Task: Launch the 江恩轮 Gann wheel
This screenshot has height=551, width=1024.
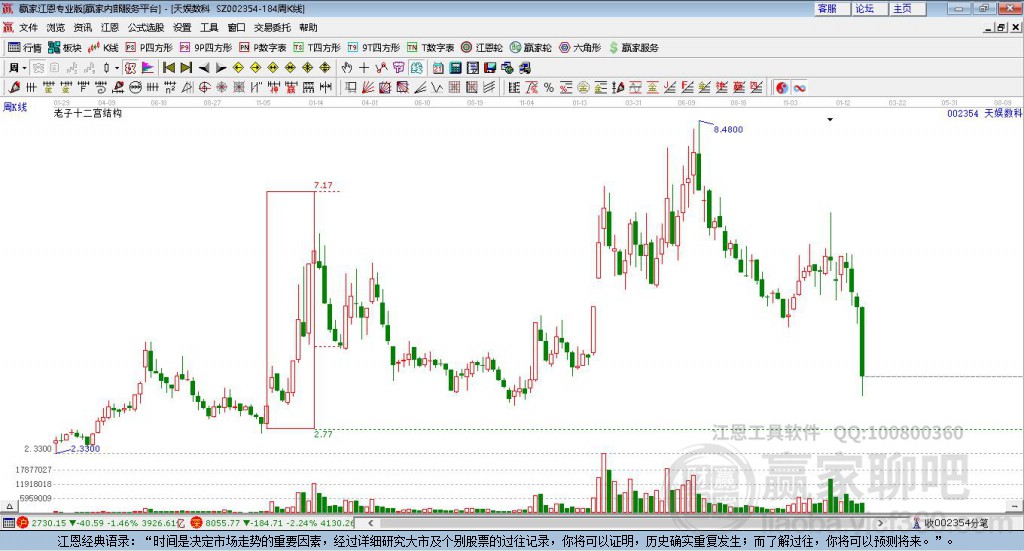Action: 482,48
